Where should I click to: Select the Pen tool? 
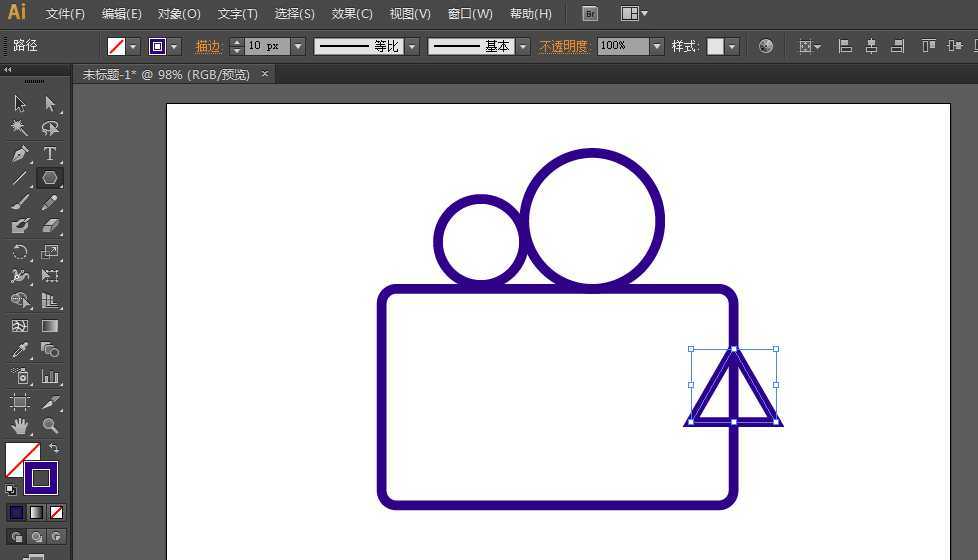[x=20, y=153]
